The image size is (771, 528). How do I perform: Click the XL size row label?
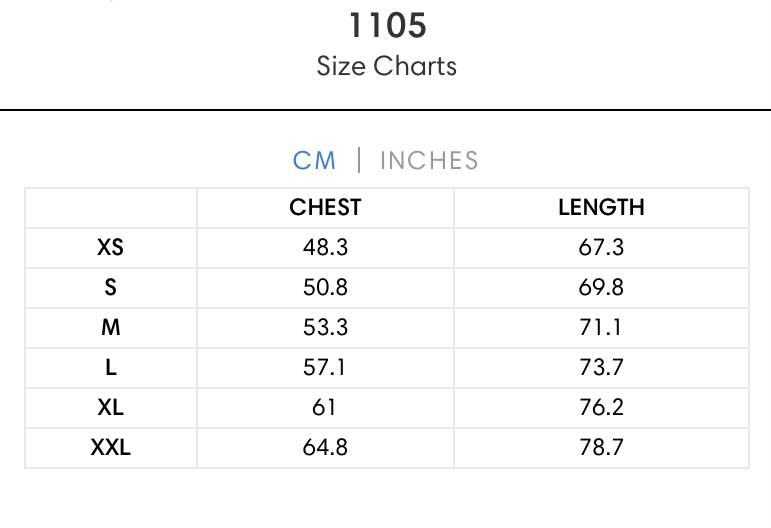pyautogui.click(x=111, y=408)
